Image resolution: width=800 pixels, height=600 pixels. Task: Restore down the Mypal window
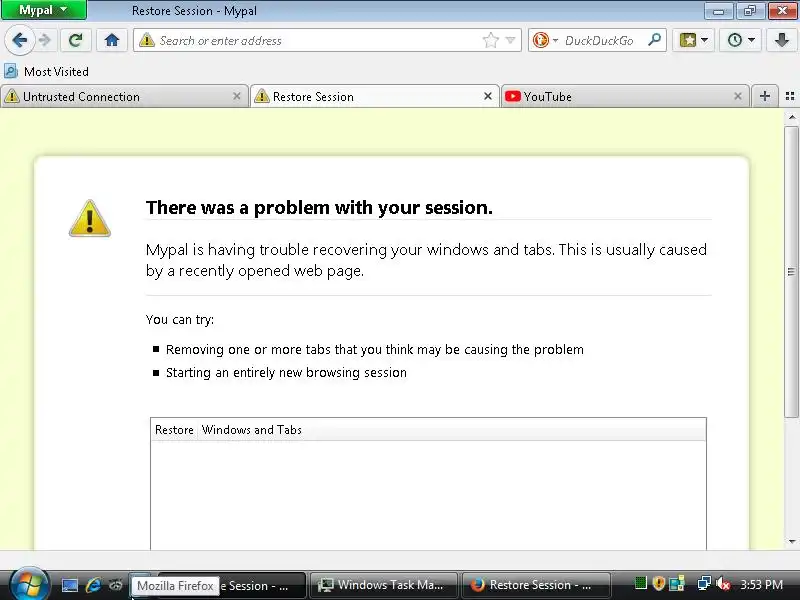click(x=749, y=10)
